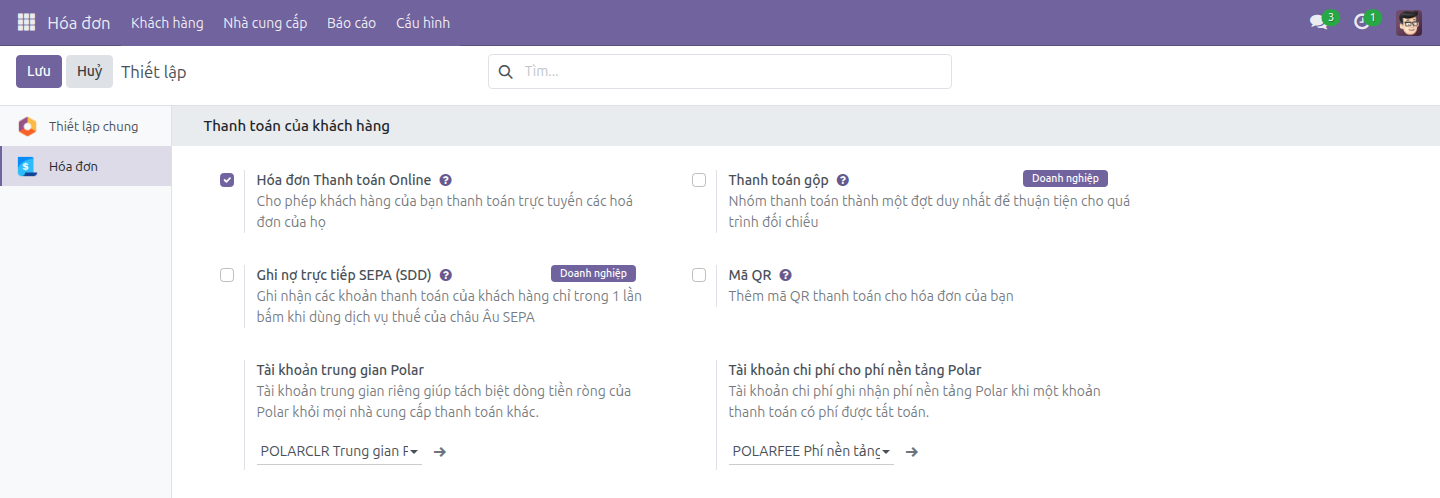
Task: Open POLARFEE account via arrow link icon
Action: tap(912, 452)
